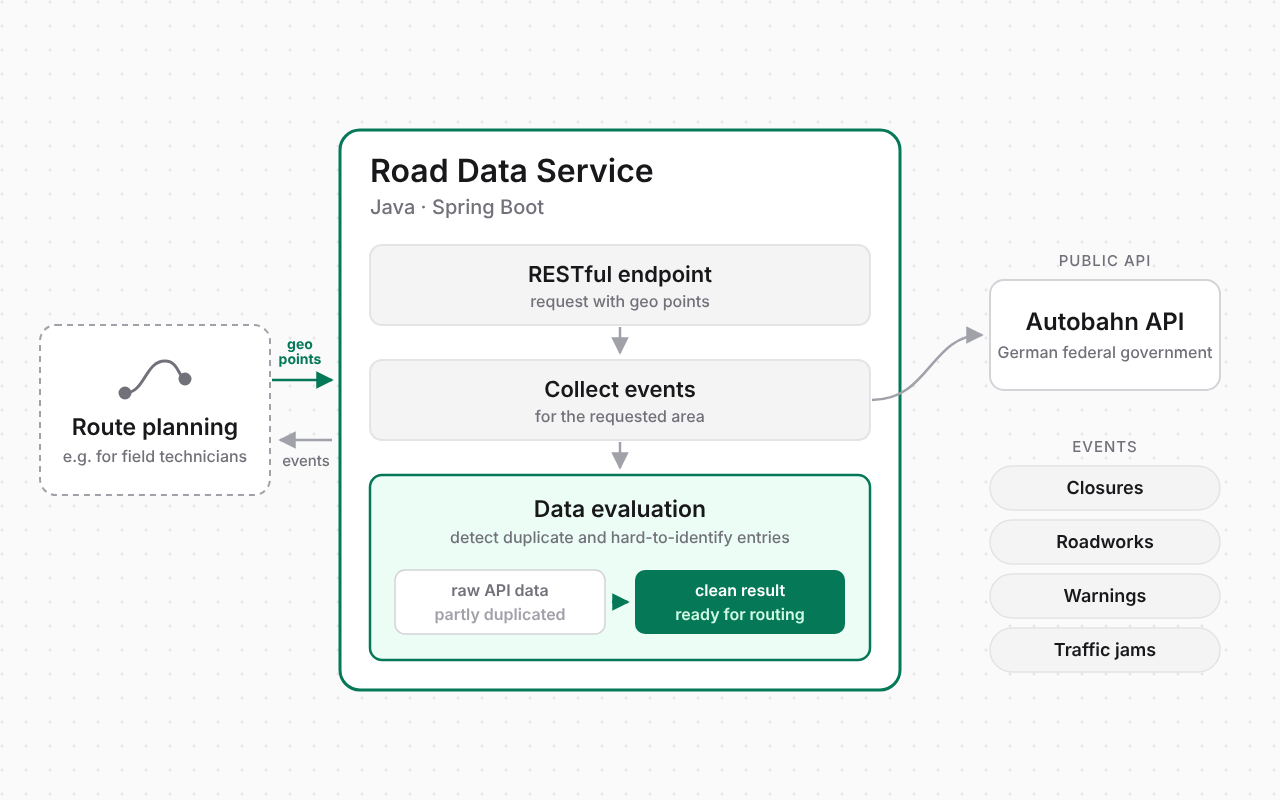Screen dimensions: 1280x800
Task: Click the 'ready for routing' text
Action: pos(740,615)
